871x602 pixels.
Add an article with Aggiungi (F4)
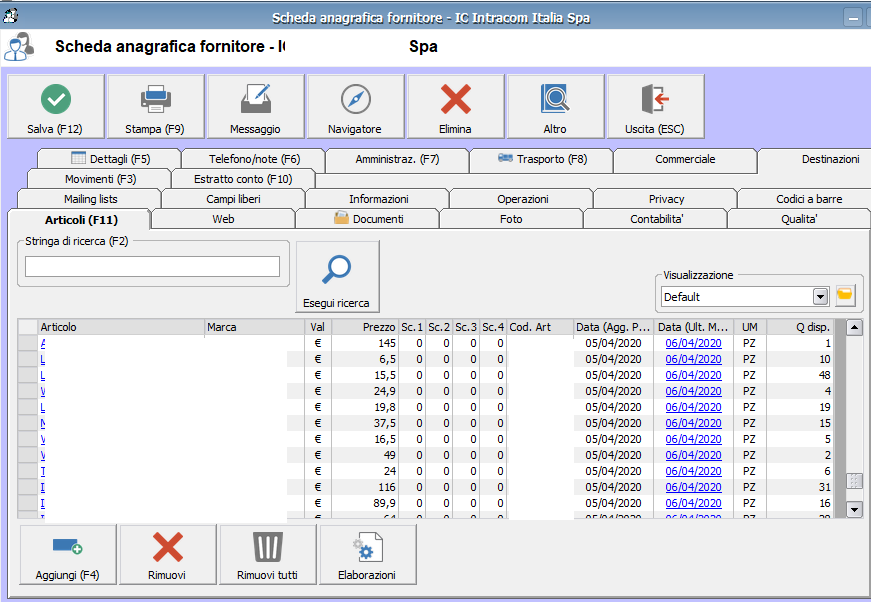tap(67, 555)
